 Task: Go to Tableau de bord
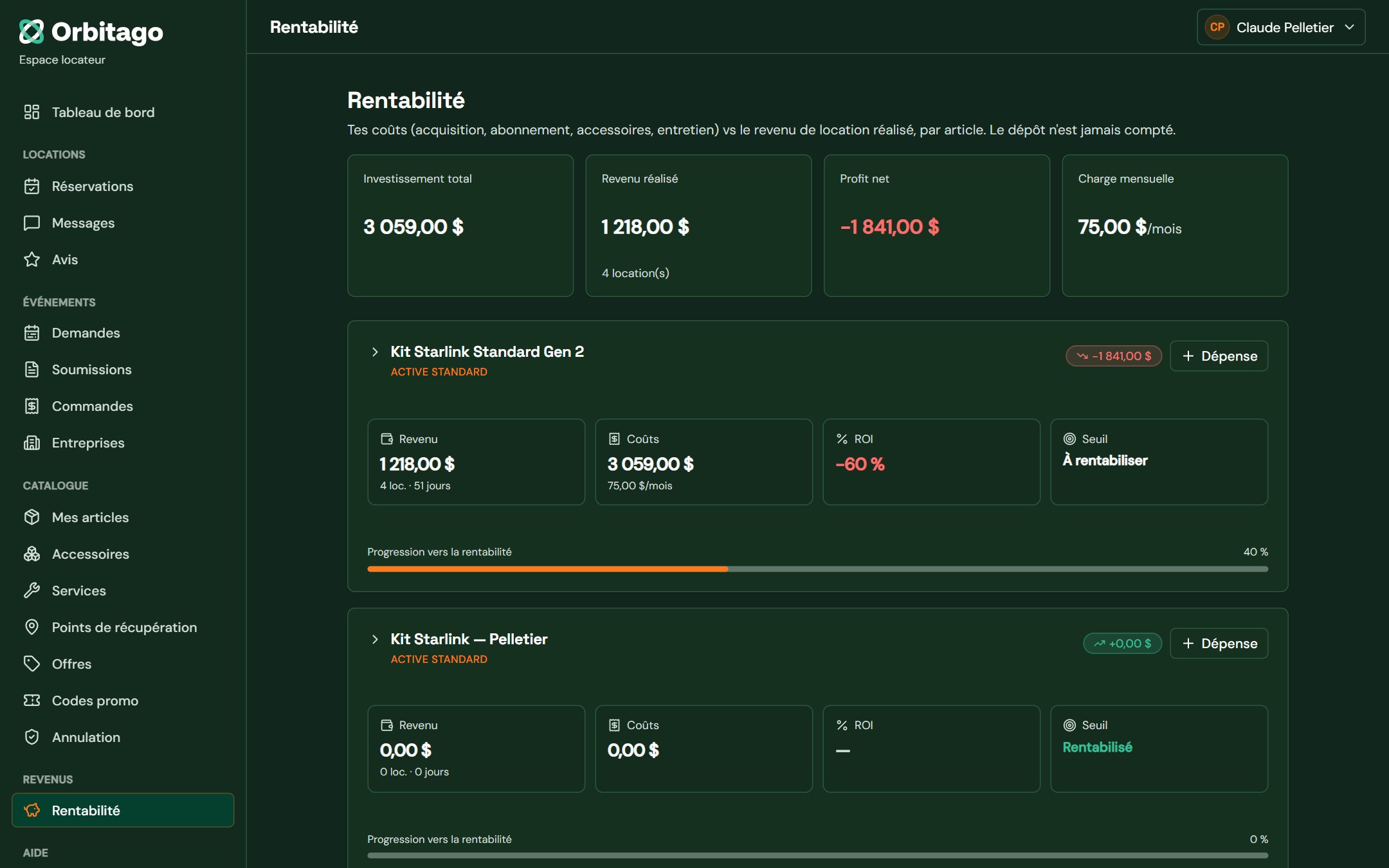click(x=123, y=112)
